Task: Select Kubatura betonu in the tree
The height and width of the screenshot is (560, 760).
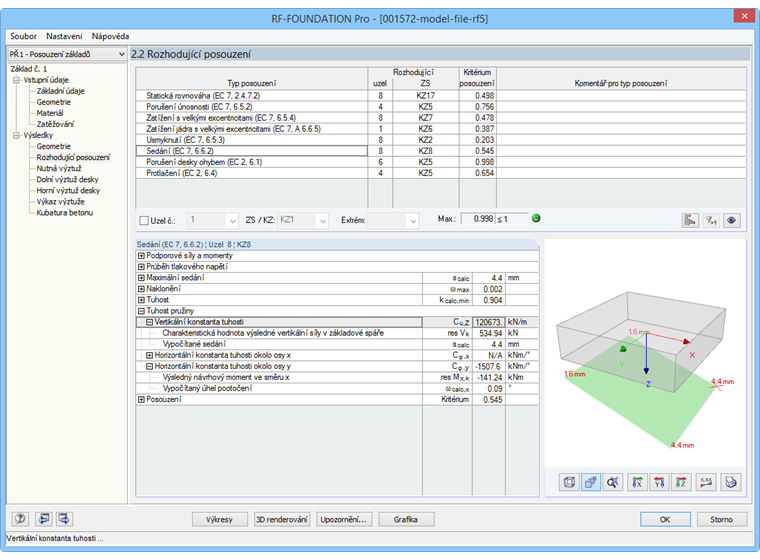Action: 64,213
